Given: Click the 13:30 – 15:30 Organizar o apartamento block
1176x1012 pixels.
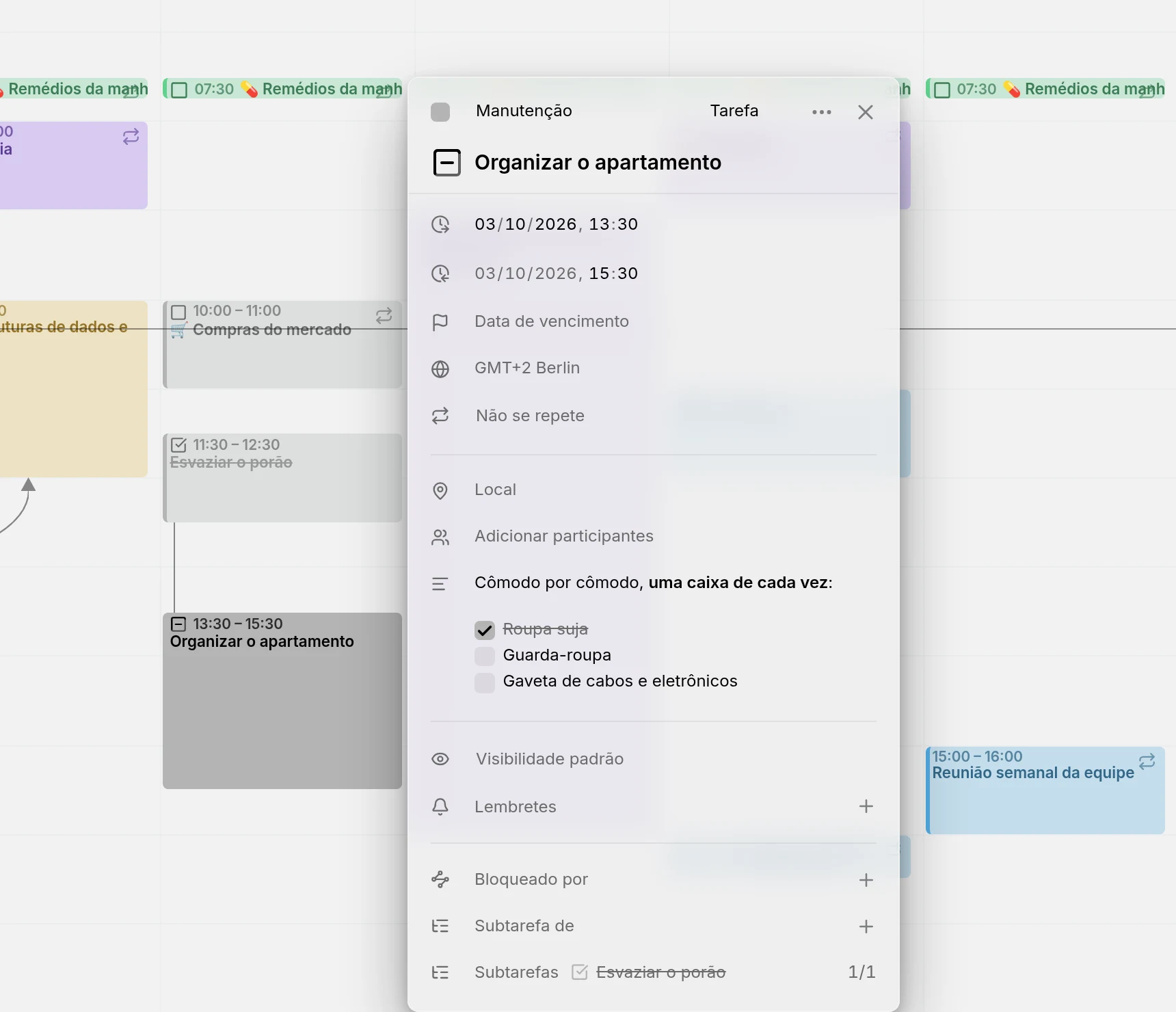Looking at the screenshot, I should (x=282, y=701).
